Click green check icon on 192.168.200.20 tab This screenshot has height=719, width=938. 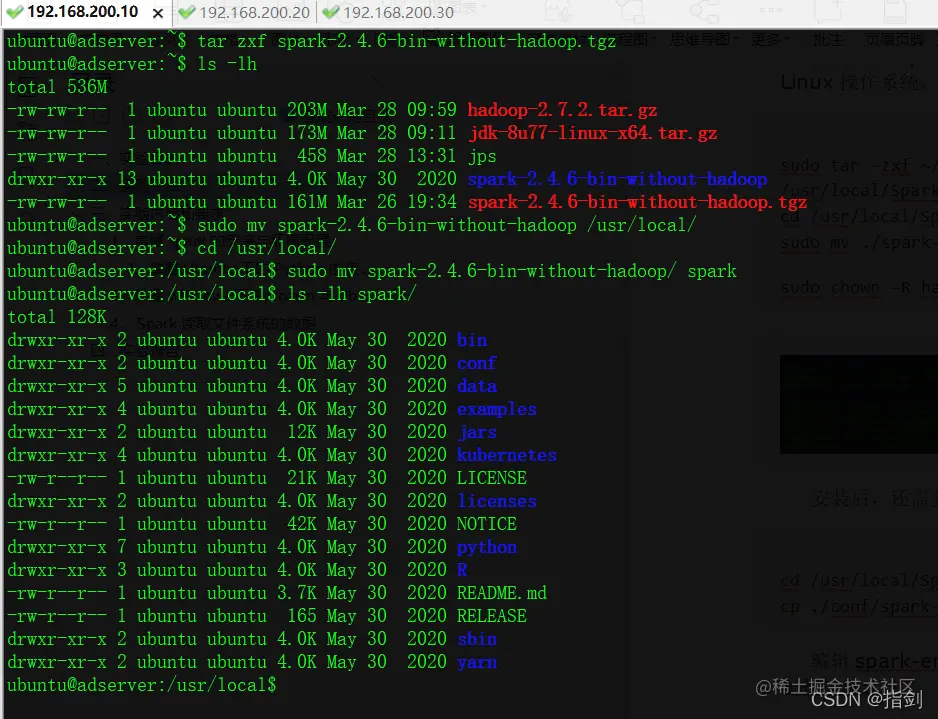click(x=187, y=12)
